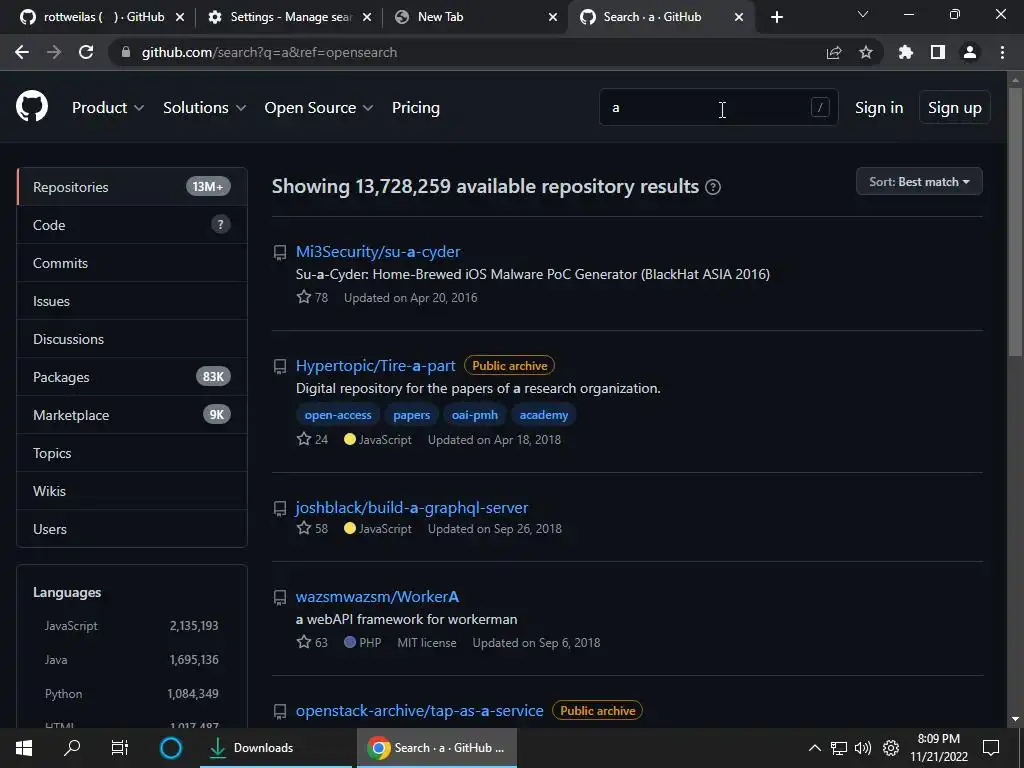Image resolution: width=1024 pixels, height=768 pixels.
Task: Filter results by Java language
Action: [131, 660]
